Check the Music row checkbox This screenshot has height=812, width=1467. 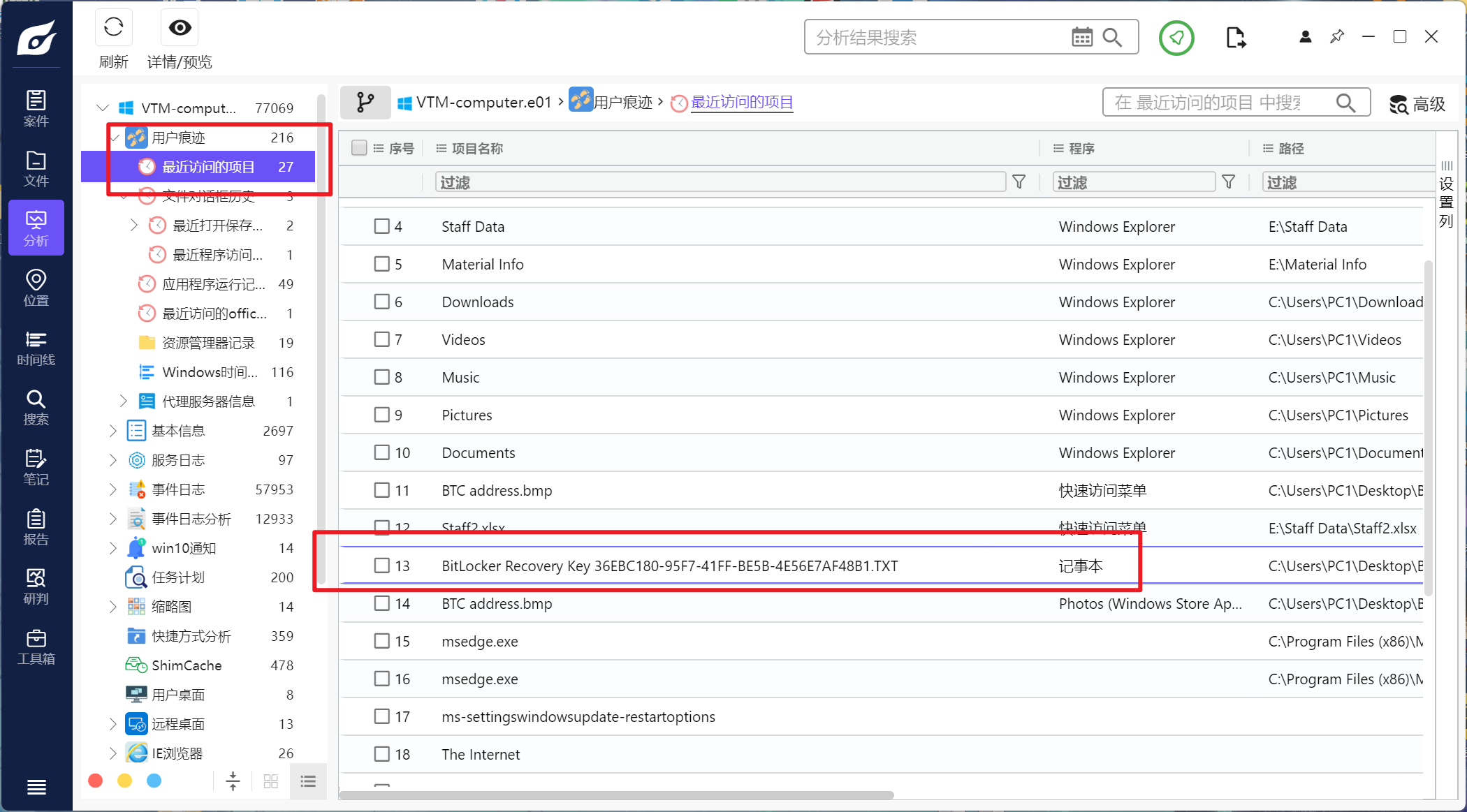pyautogui.click(x=381, y=377)
